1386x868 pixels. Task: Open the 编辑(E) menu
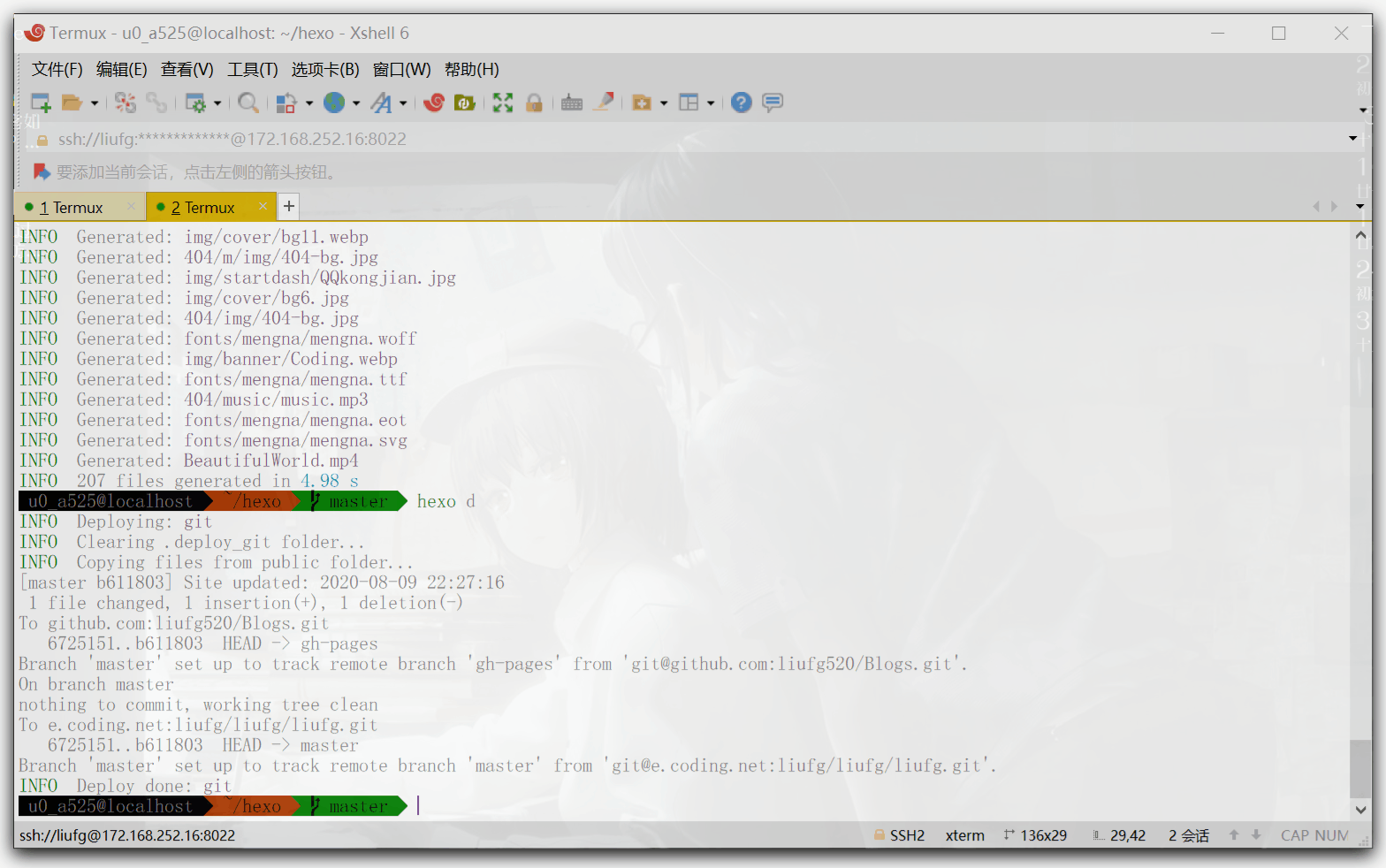122,69
